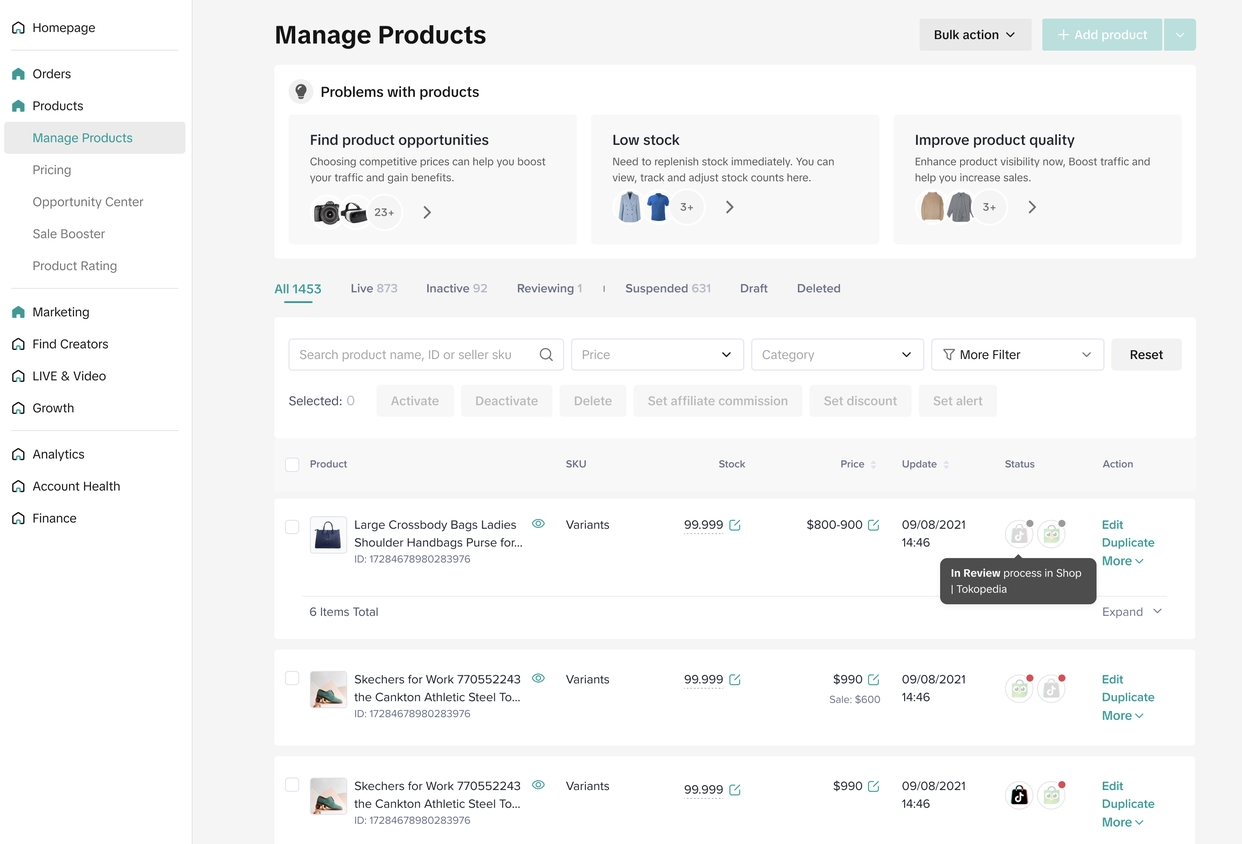Expand the 6 items variant list

[1132, 612]
